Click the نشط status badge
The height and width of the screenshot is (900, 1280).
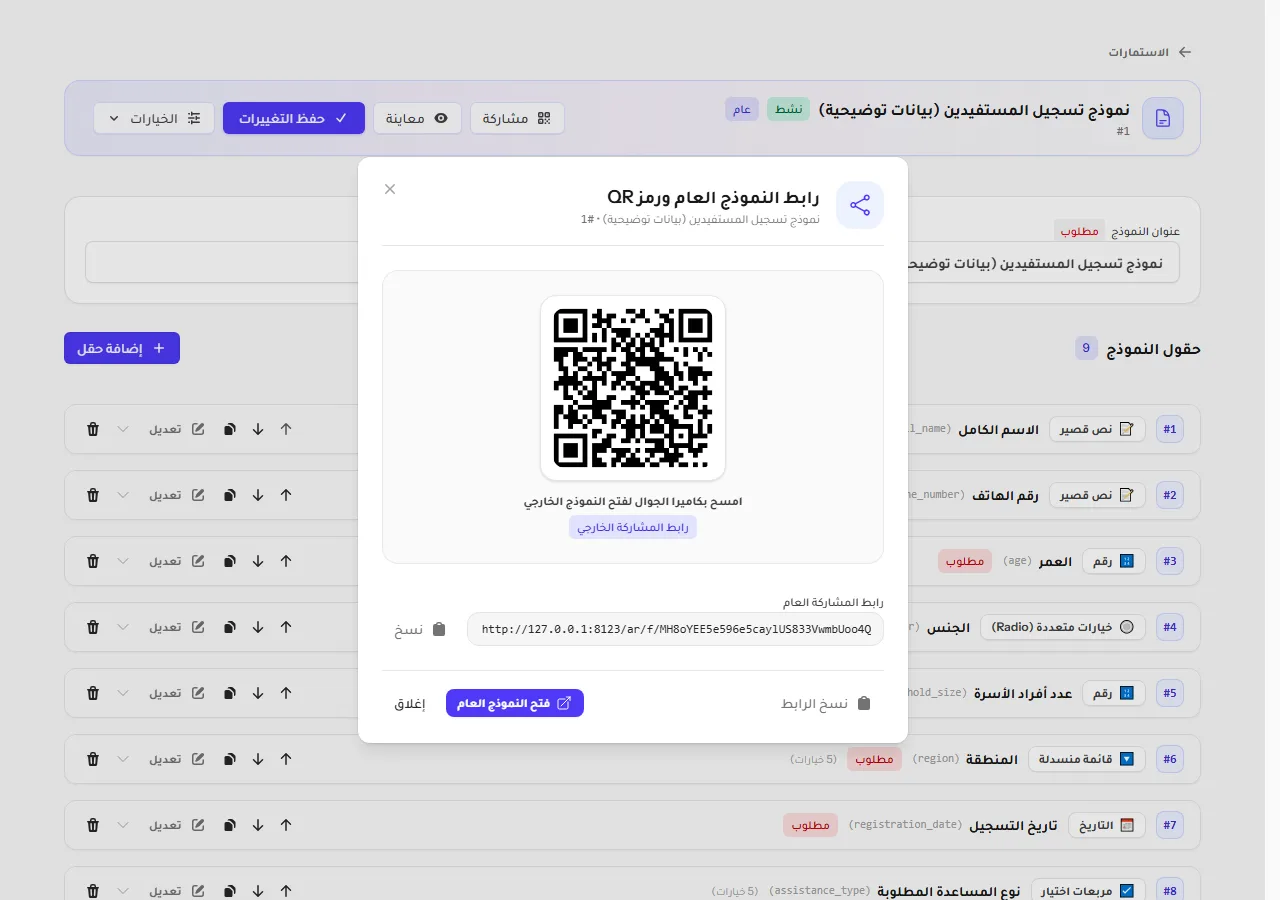tap(789, 109)
